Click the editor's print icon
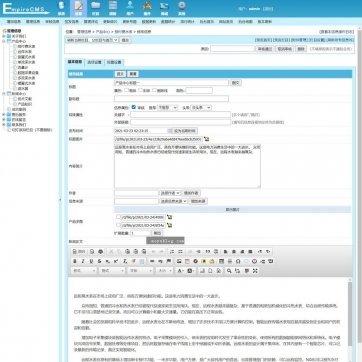 click(101, 252)
